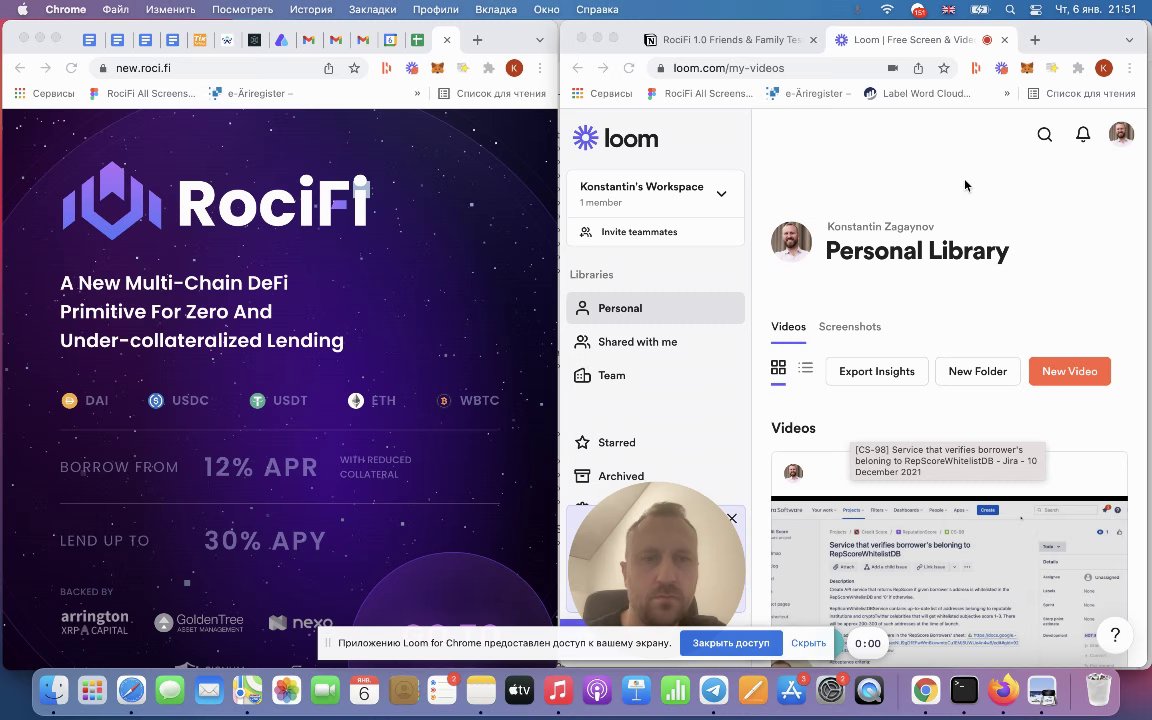This screenshot has width=1152, height=720.
Task: Click Скрыть link in sharing bar
Action: 808,643
